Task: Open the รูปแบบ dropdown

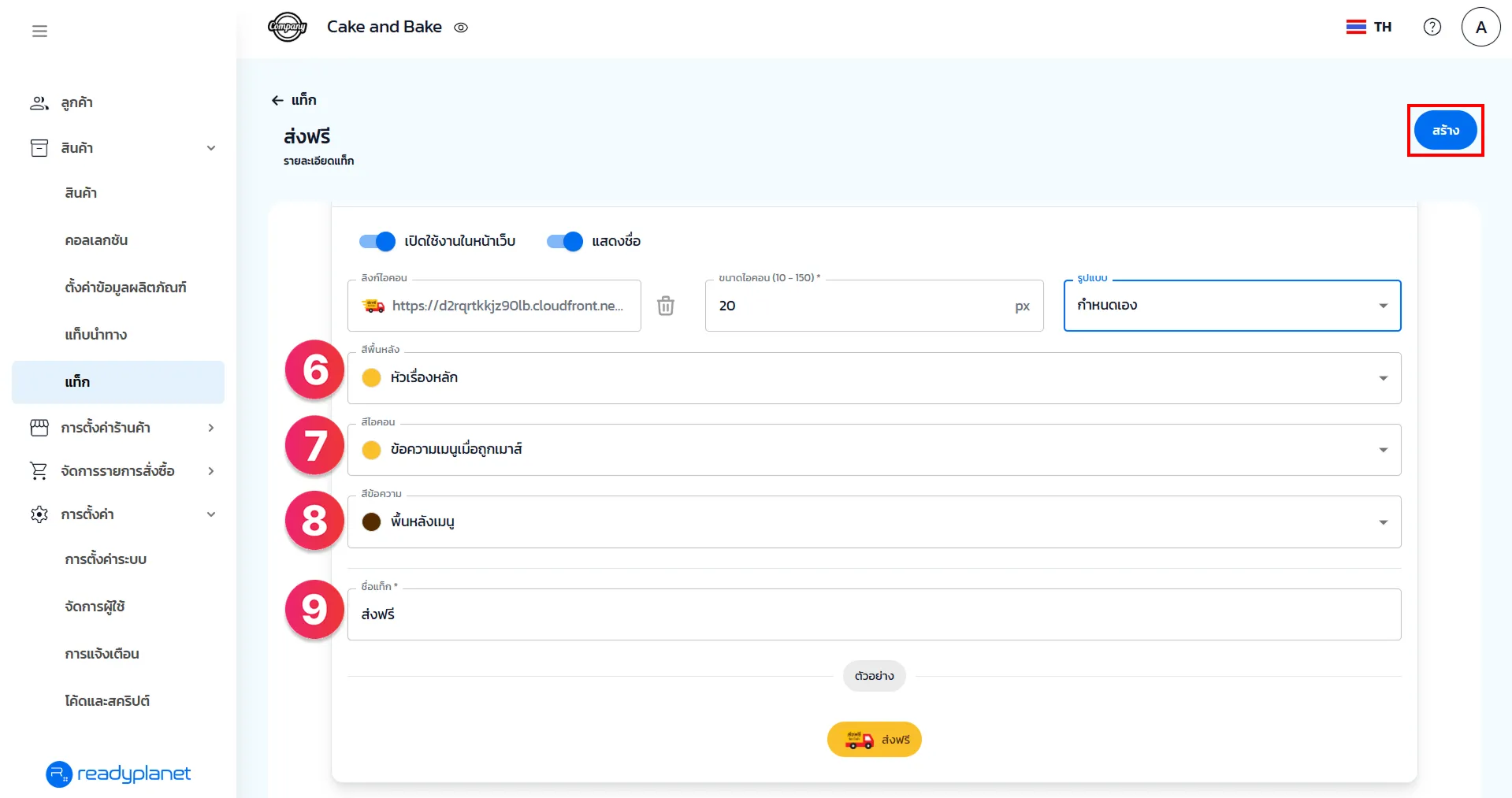Action: click(x=1232, y=306)
